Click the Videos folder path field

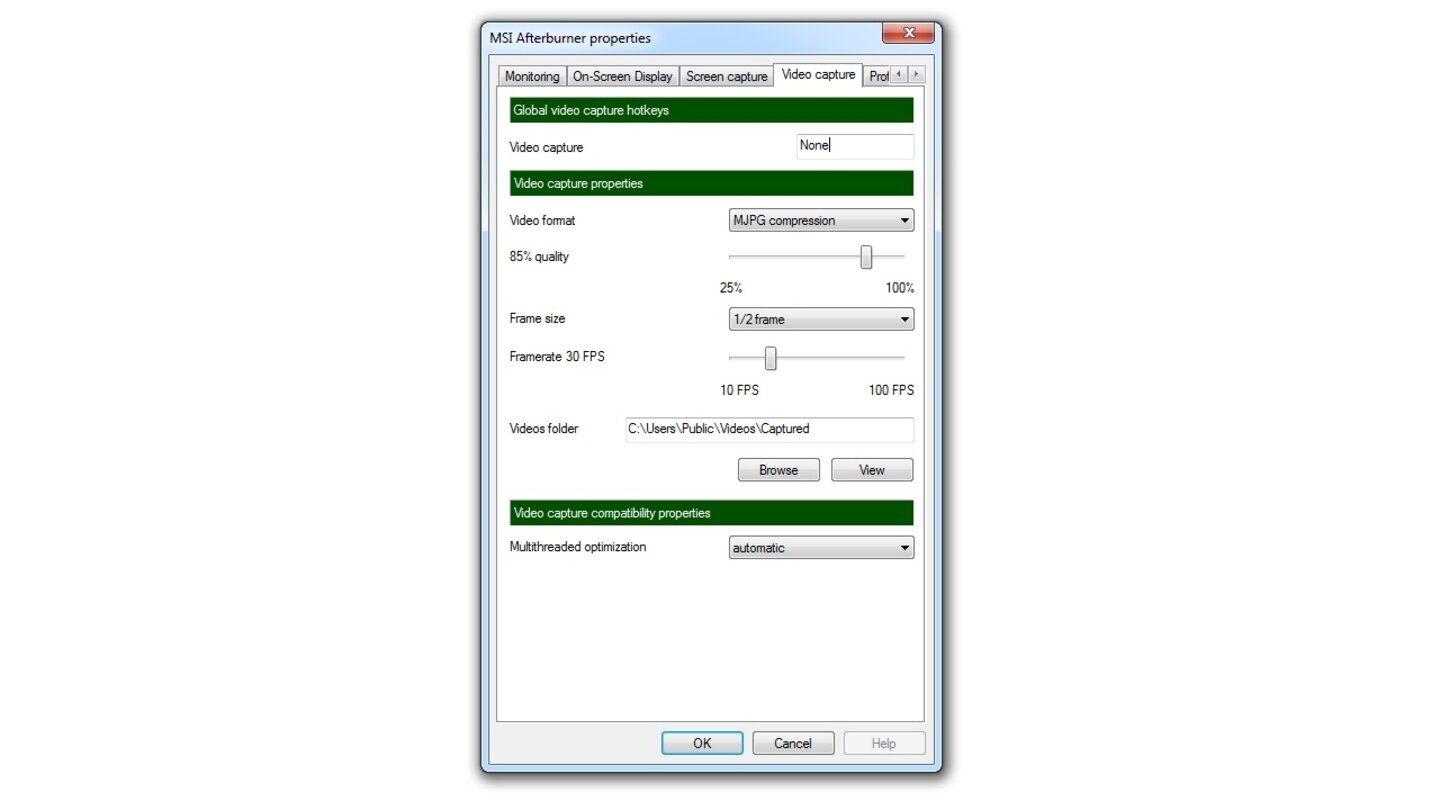(x=769, y=429)
